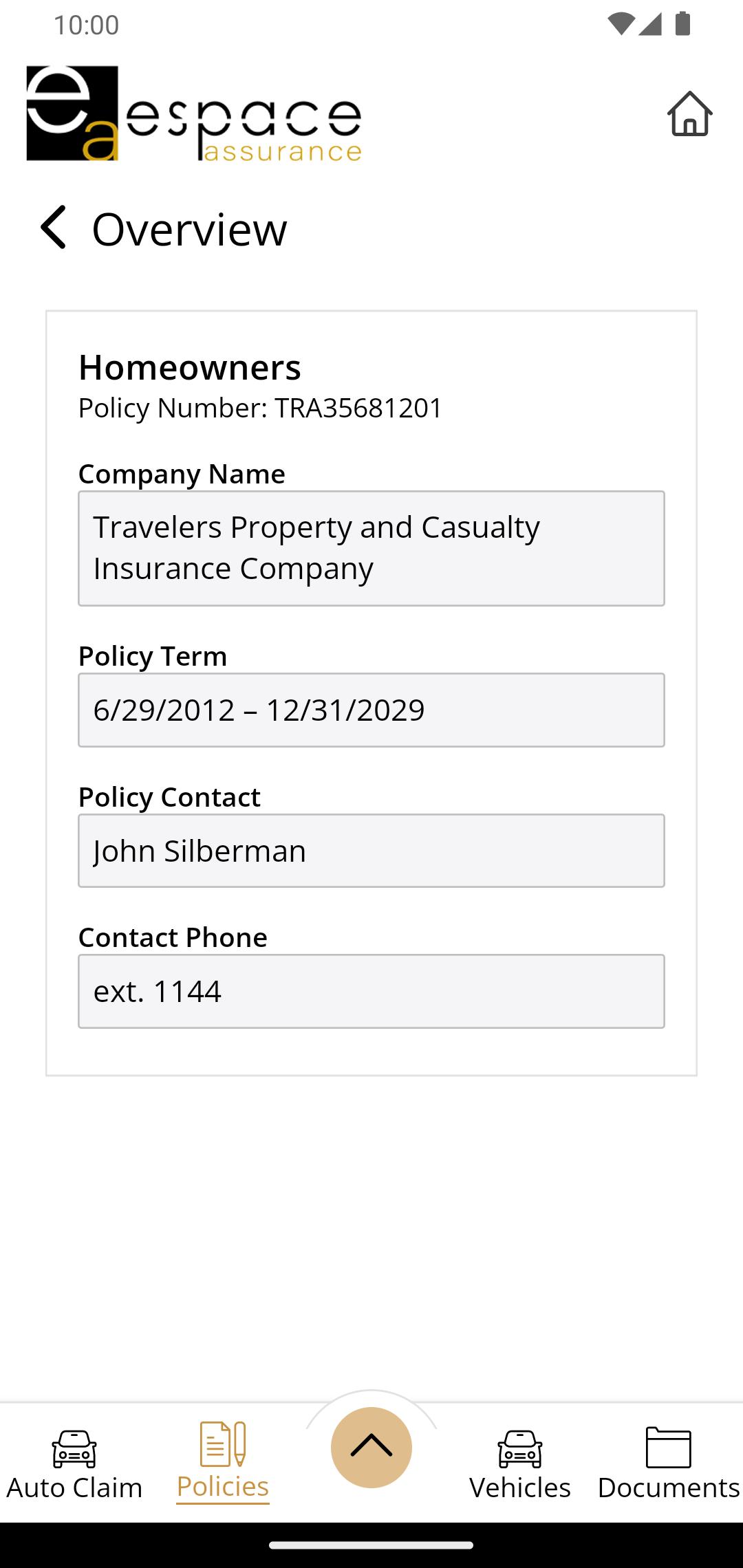Switch to the Vehicles tab label
Screen dimensions: 743x1568
520,1488
